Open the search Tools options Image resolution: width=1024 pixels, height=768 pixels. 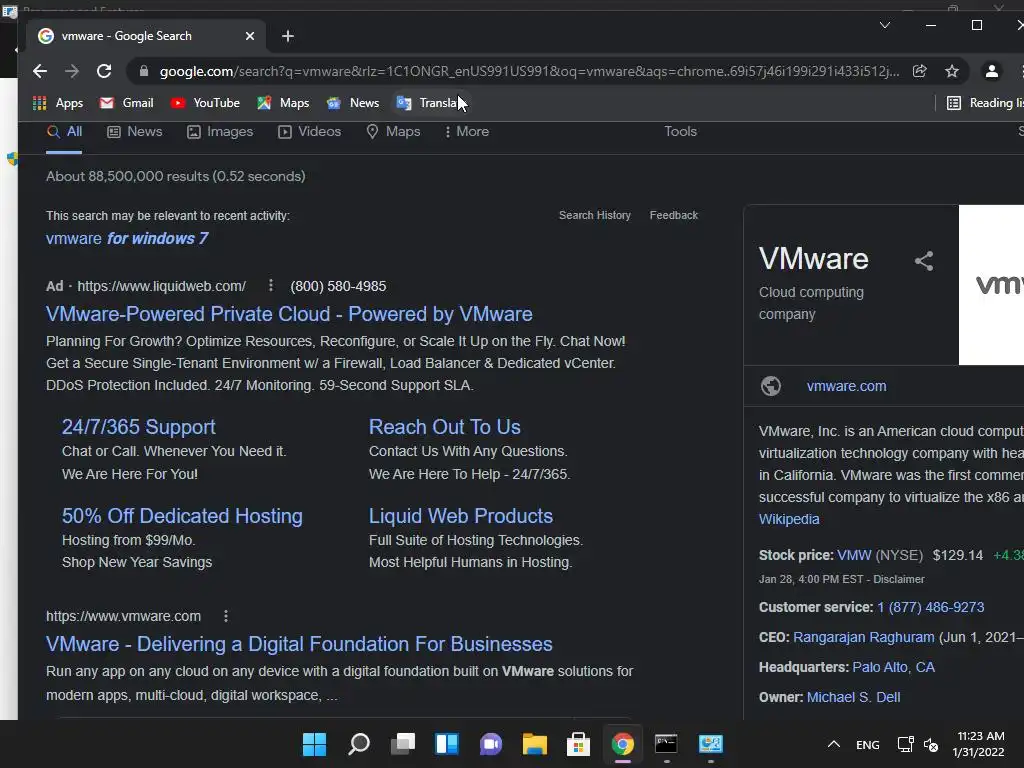coord(680,131)
